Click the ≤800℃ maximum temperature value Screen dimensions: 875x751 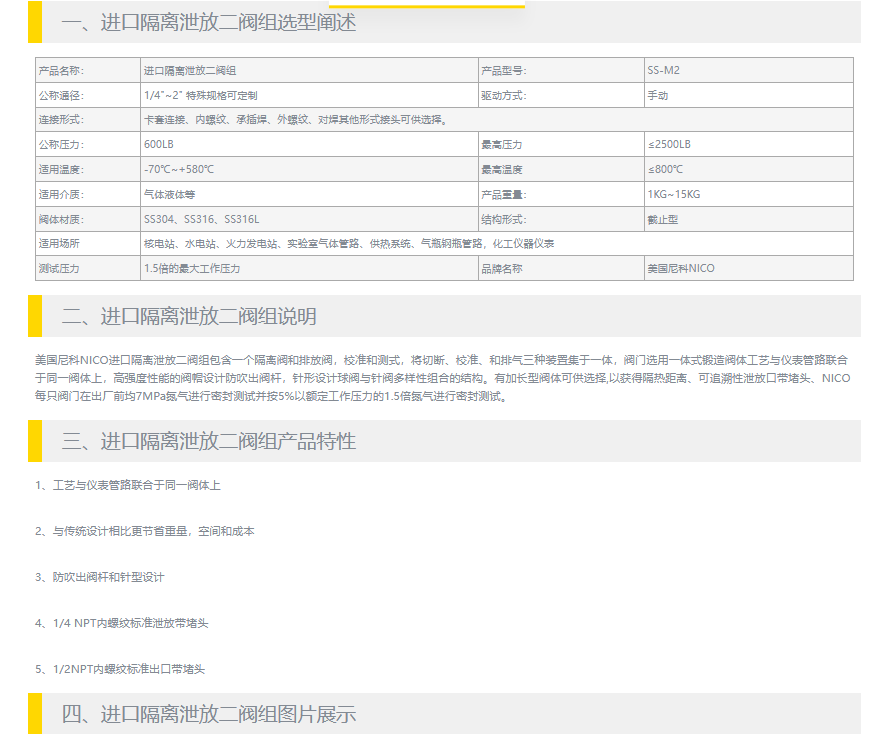pos(666,170)
